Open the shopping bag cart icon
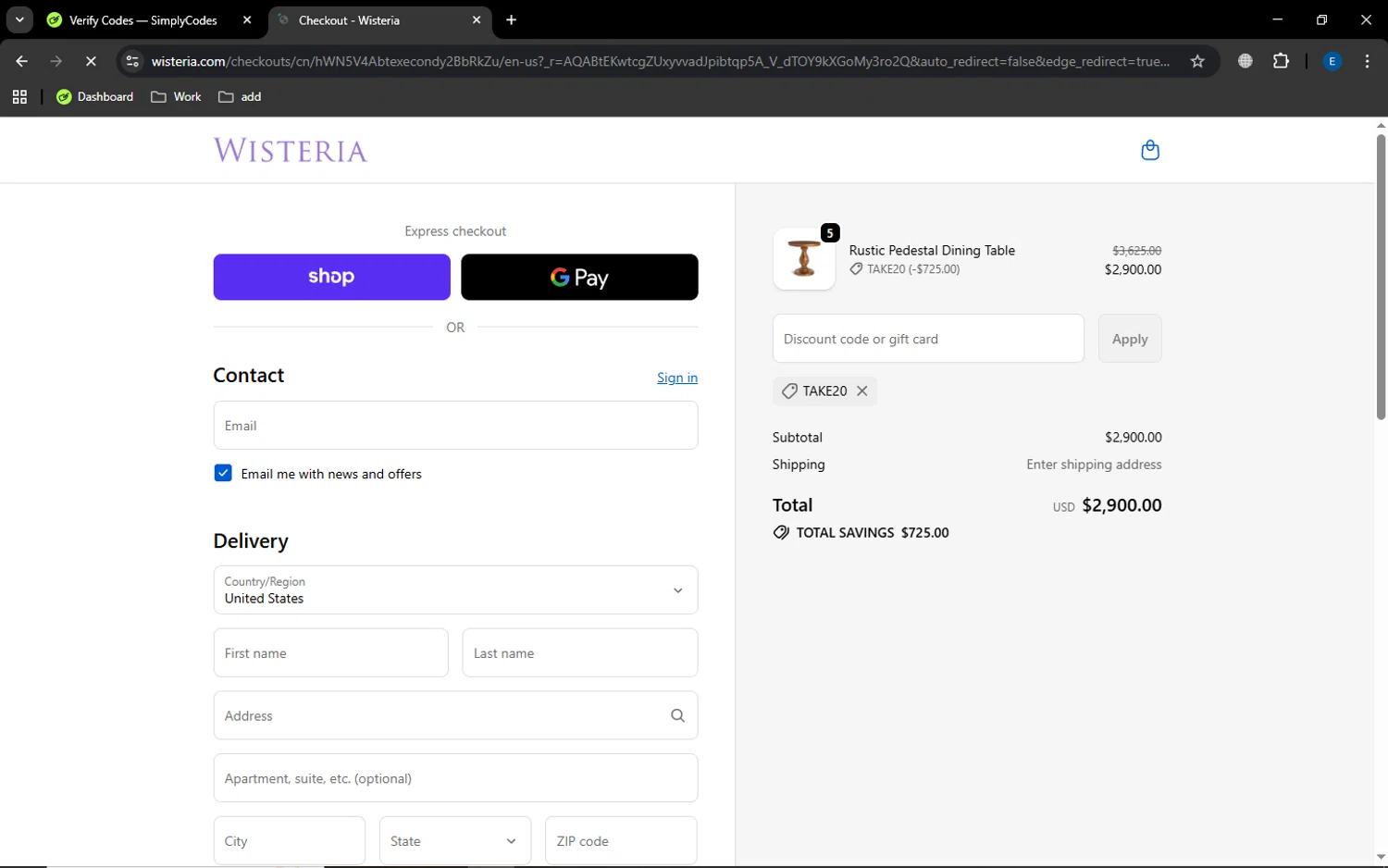Screen dimensions: 1388x868 point(1150,150)
